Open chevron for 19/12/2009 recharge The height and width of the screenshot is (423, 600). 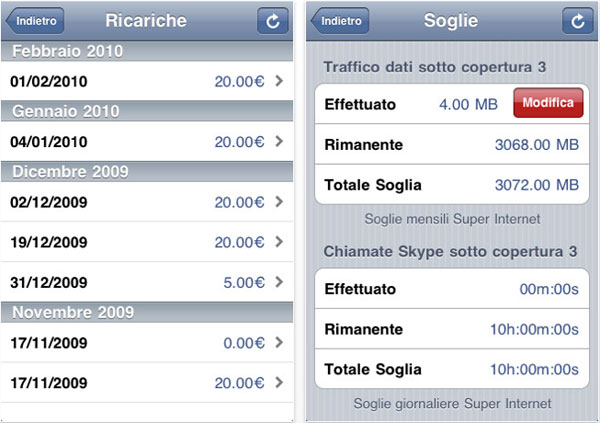point(279,242)
